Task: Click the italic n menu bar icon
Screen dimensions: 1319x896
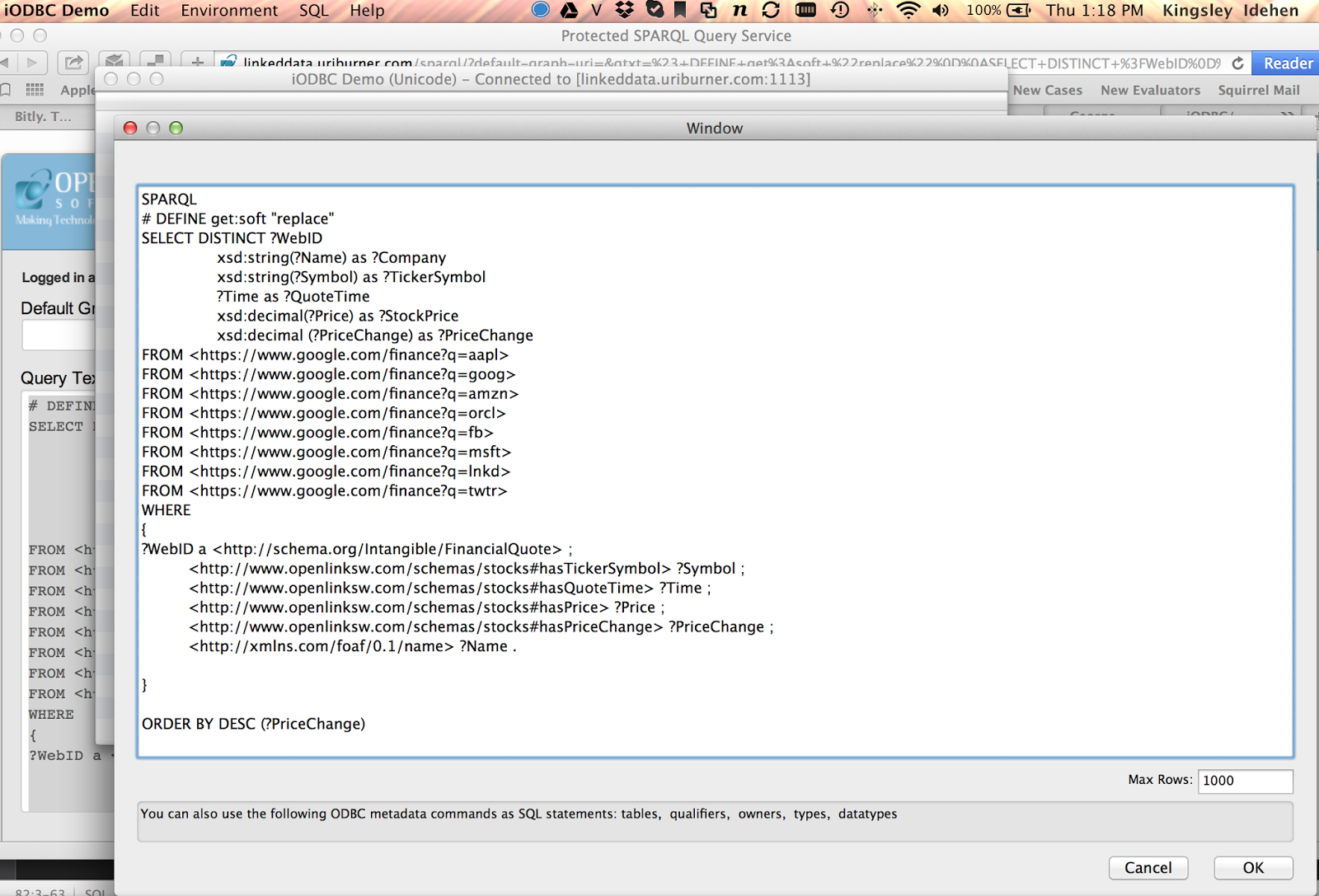Action: pyautogui.click(x=739, y=10)
